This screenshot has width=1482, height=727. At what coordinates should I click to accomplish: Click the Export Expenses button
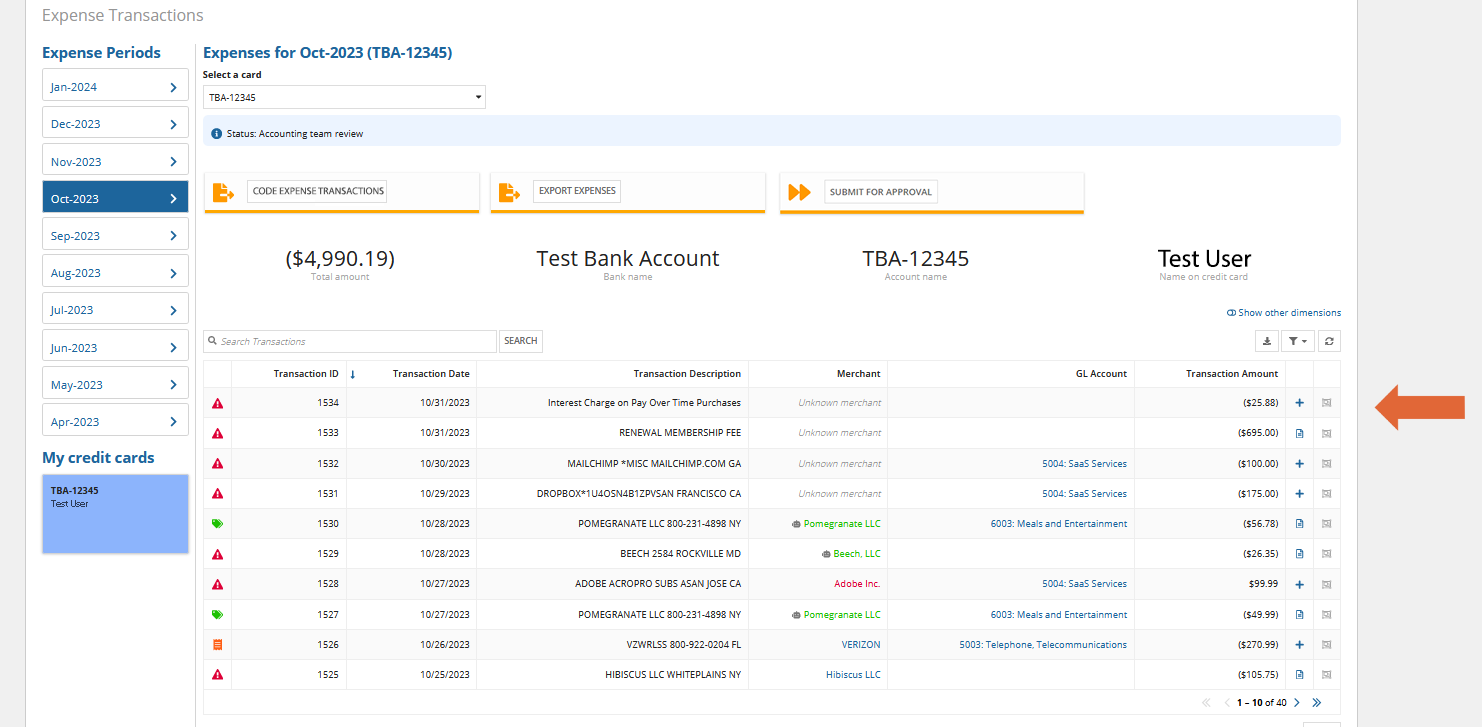tap(577, 191)
